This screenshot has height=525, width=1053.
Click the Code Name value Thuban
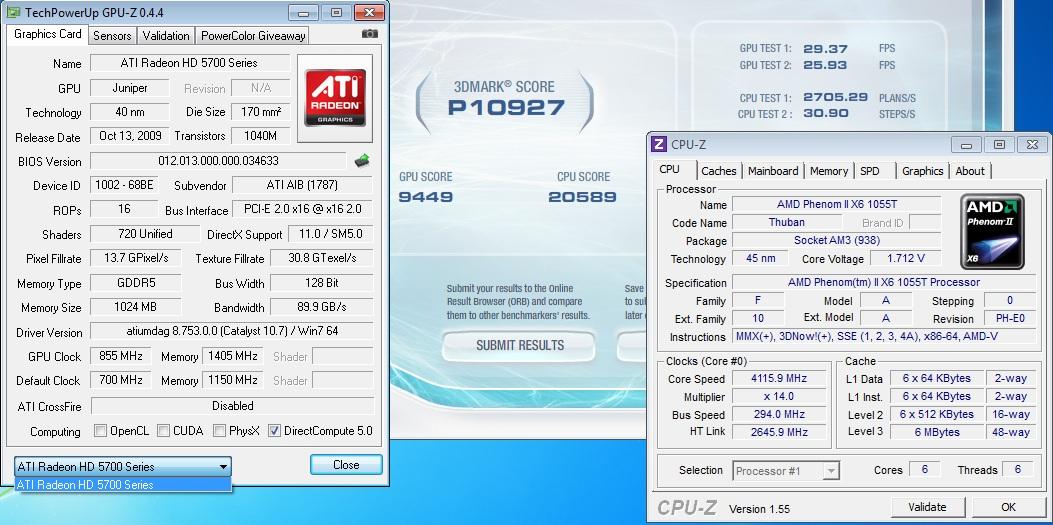point(786,222)
